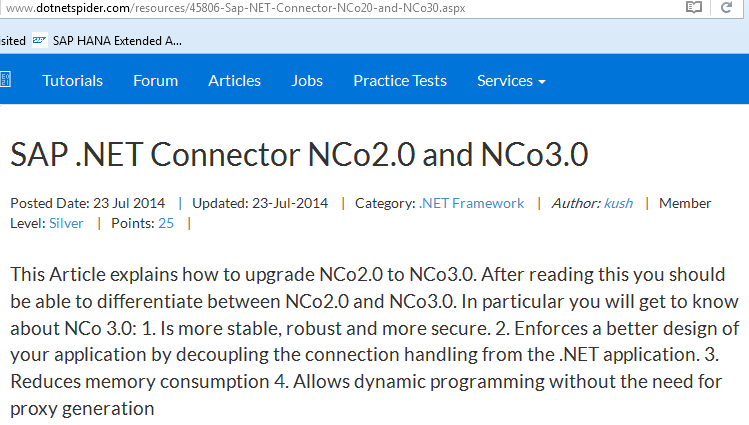Focus the dotnetspider URL address bar
Image resolution: width=749 pixels, height=425 pixels.
[300, 8]
